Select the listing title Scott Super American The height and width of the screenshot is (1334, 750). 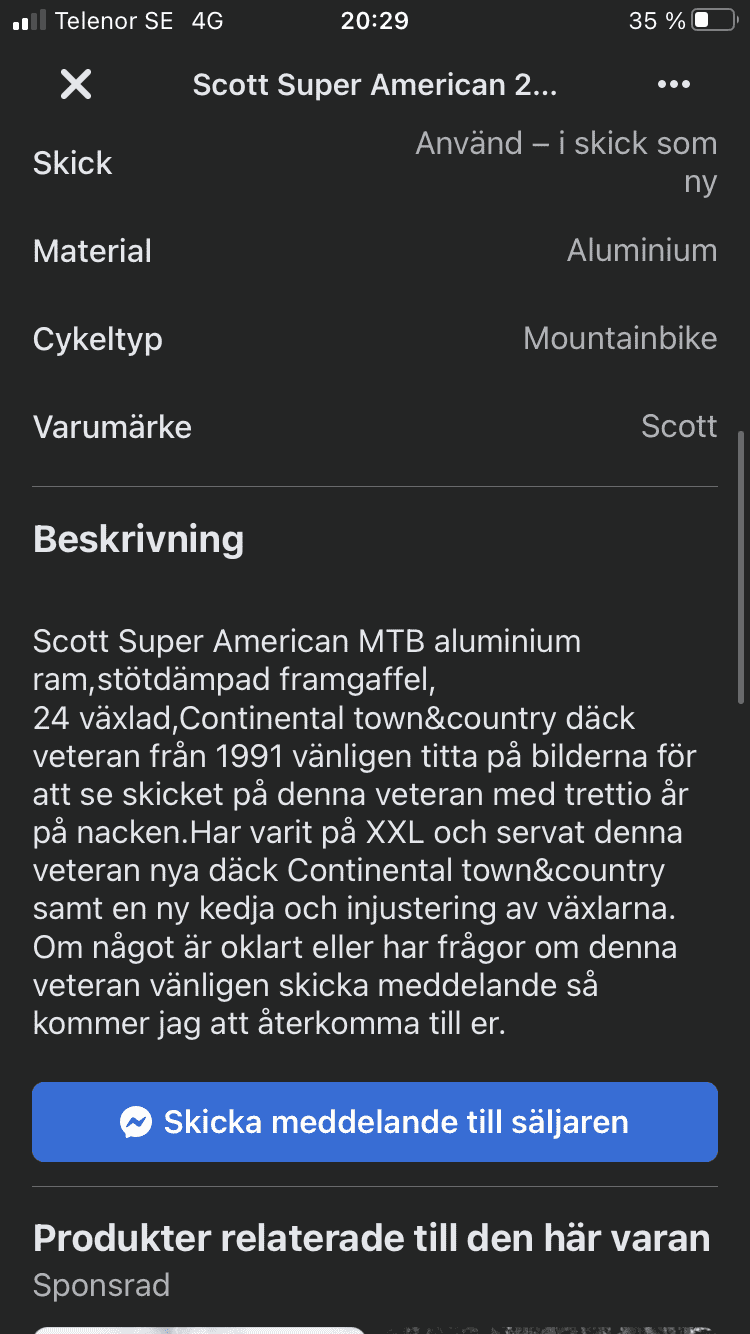375,85
